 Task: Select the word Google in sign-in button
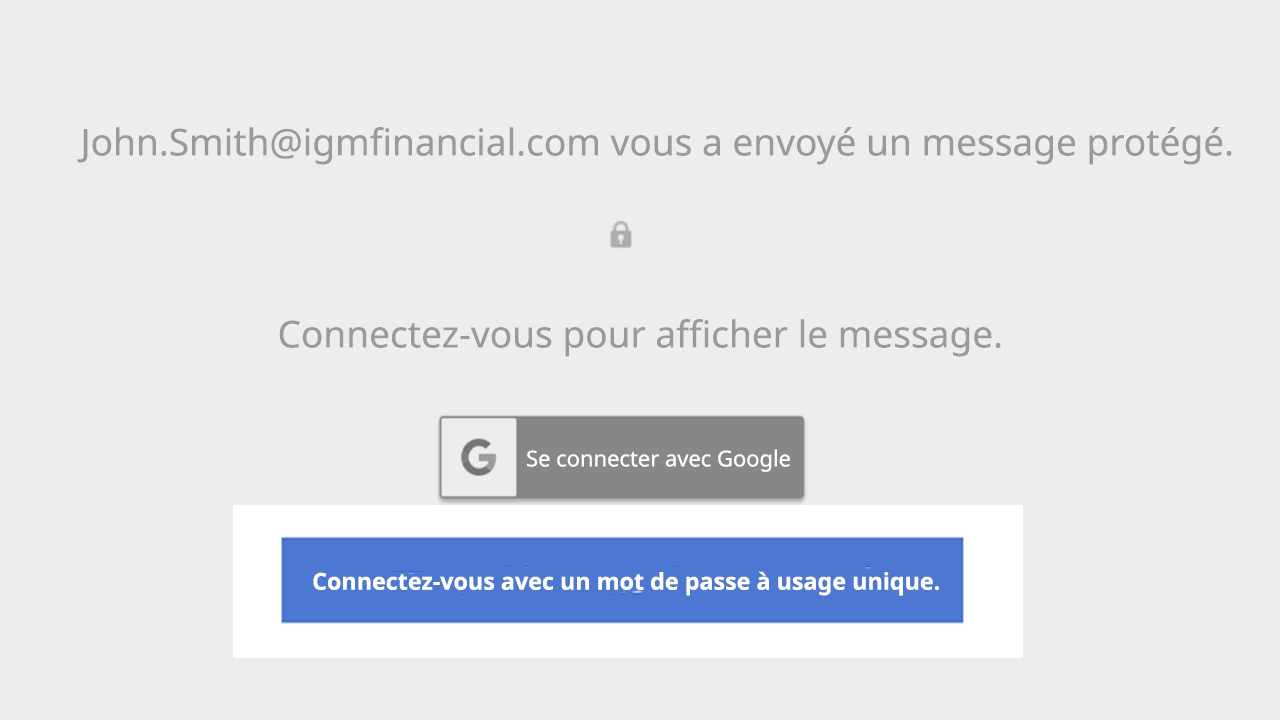tap(754, 459)
